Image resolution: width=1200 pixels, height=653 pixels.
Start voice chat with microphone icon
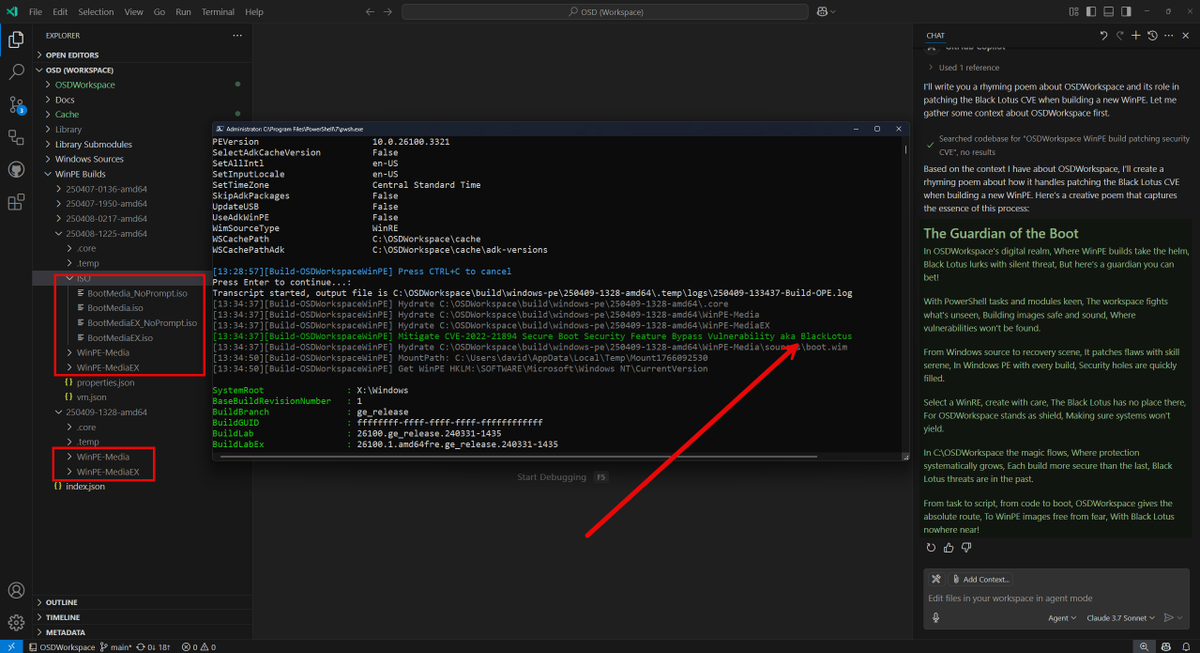(x=936, y=618)
